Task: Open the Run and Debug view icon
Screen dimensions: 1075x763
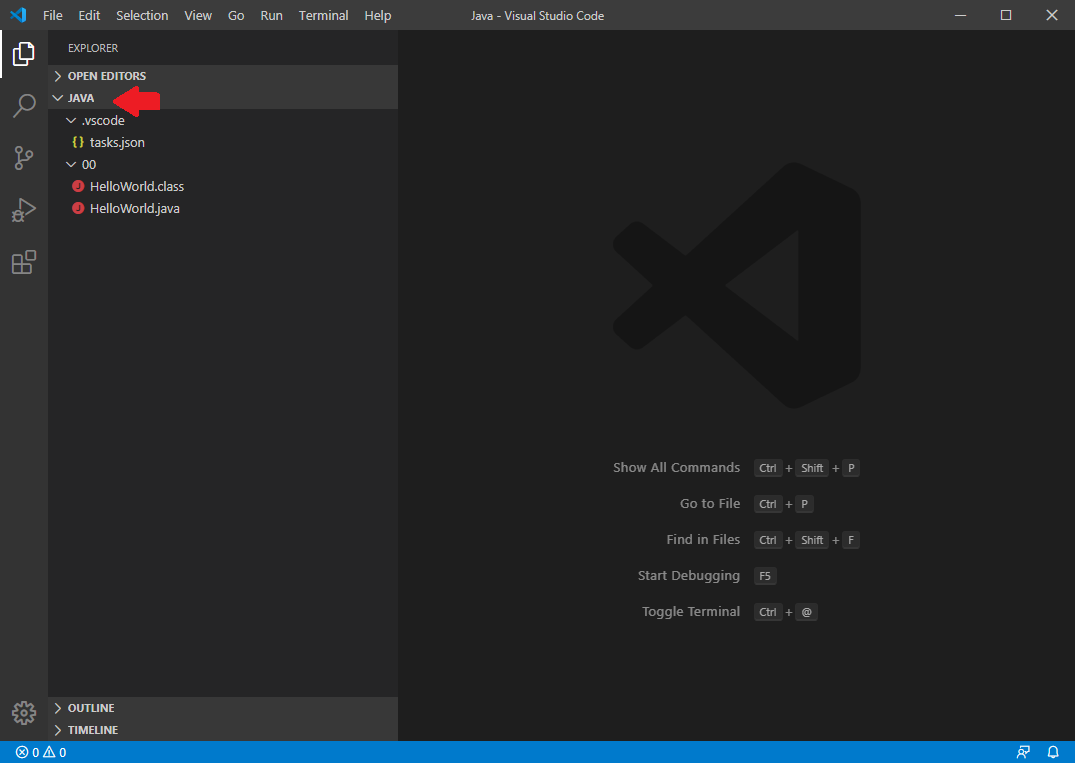Action: pyautogui.click(x=23, y=210)
